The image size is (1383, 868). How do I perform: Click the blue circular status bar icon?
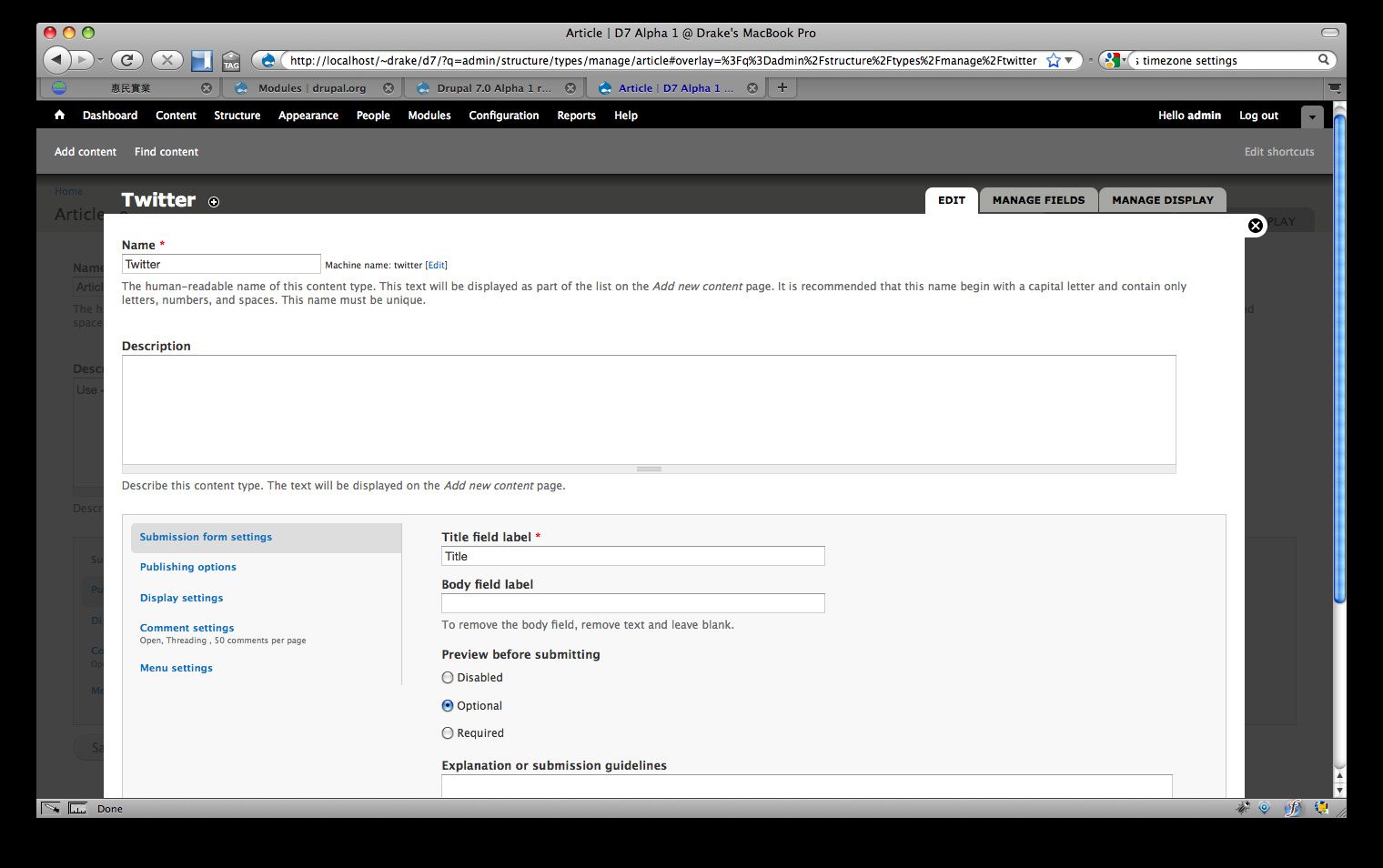pos(1265,808)
